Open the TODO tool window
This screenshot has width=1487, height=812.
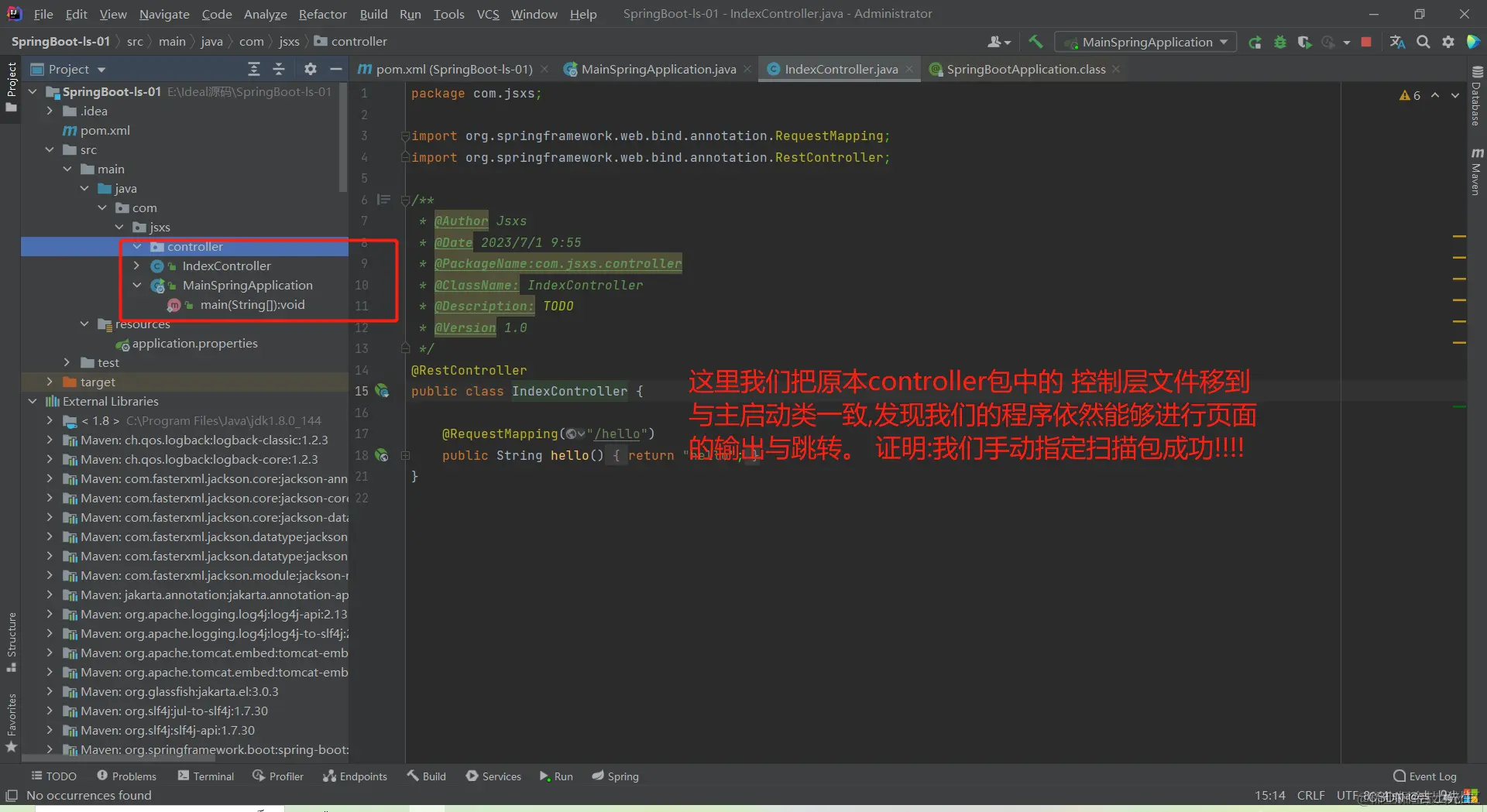(x=53, y=776)
